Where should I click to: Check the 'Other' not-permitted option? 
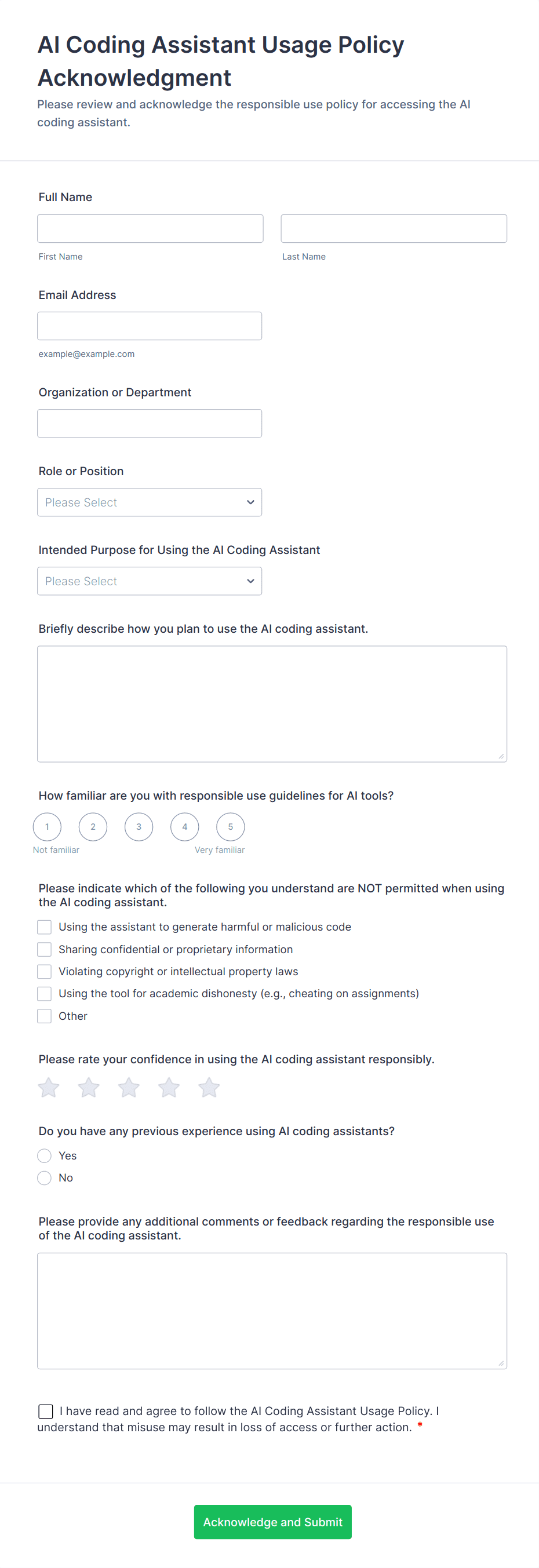tap(45, 1016)
